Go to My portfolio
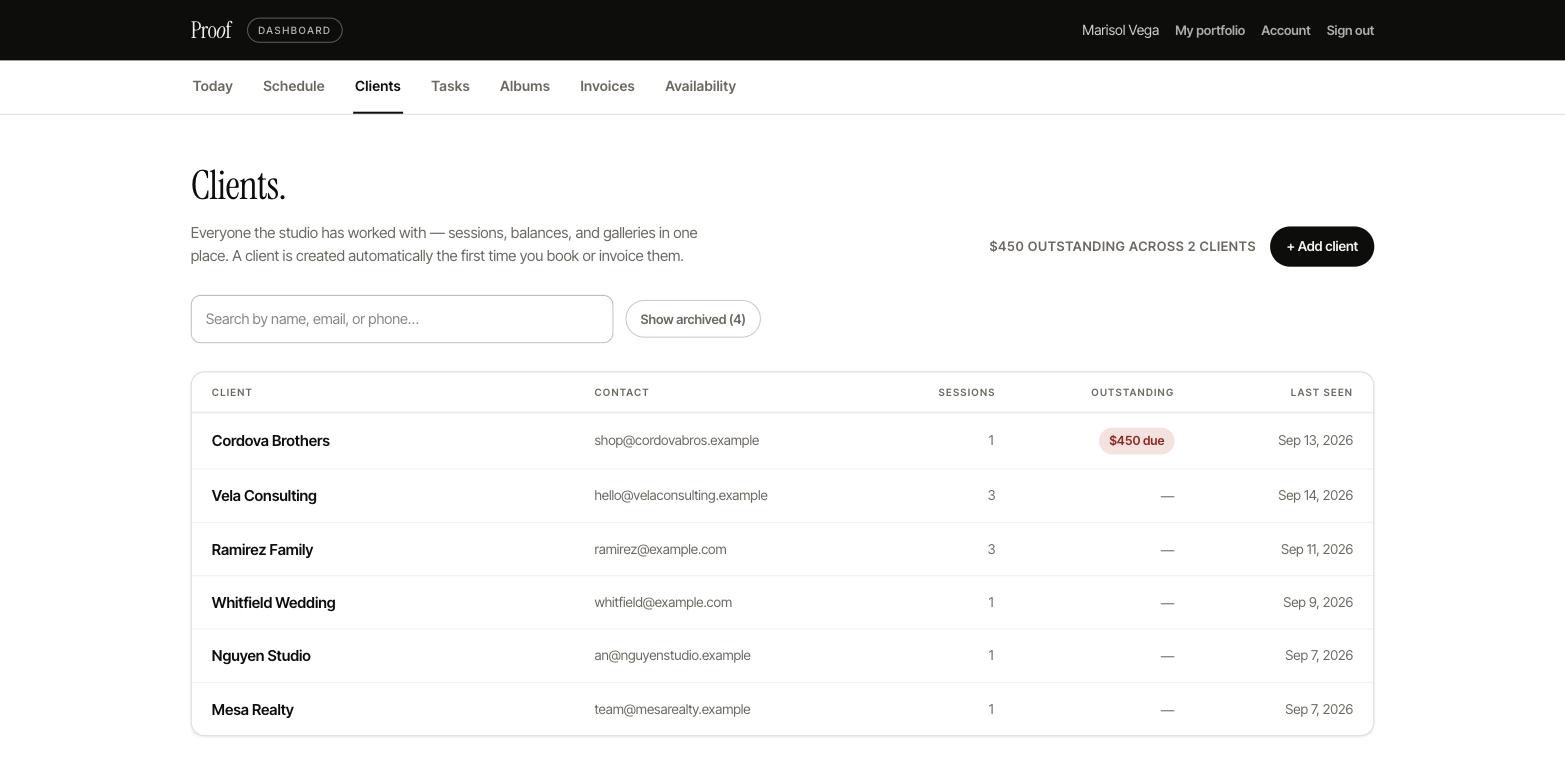1565x784 pixels. click(x=1210, y=30)
